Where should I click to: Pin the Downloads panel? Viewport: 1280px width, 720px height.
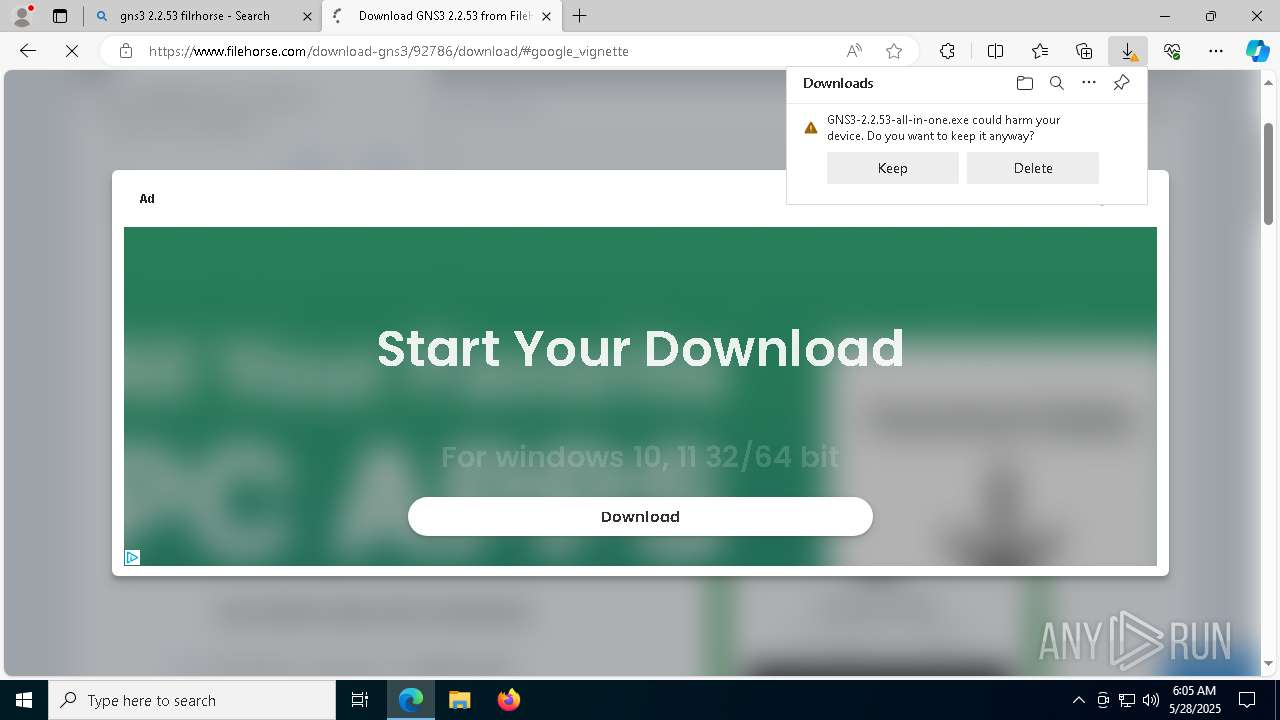point(1122,83)
